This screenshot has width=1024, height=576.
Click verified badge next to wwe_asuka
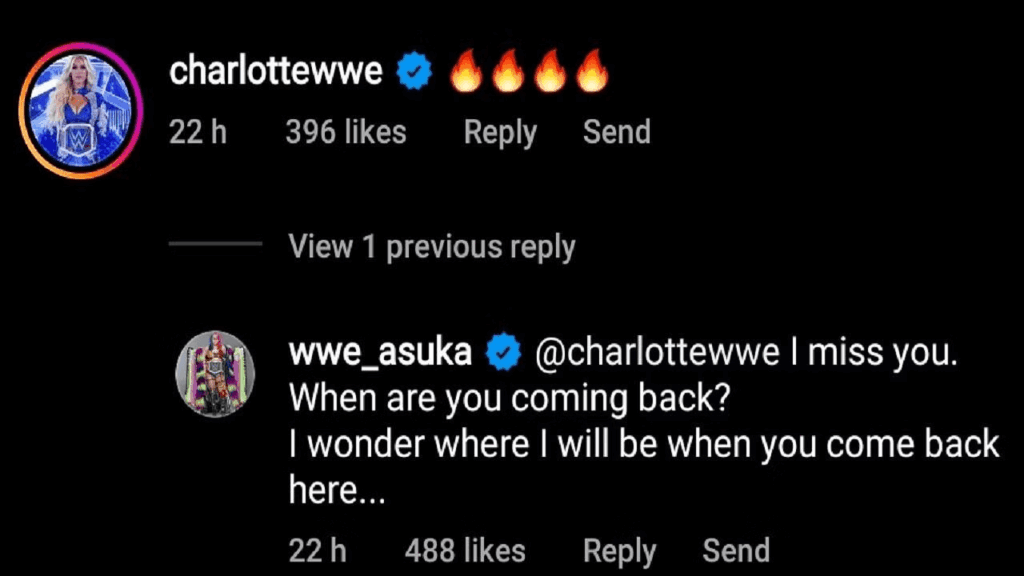pos(502,352)
